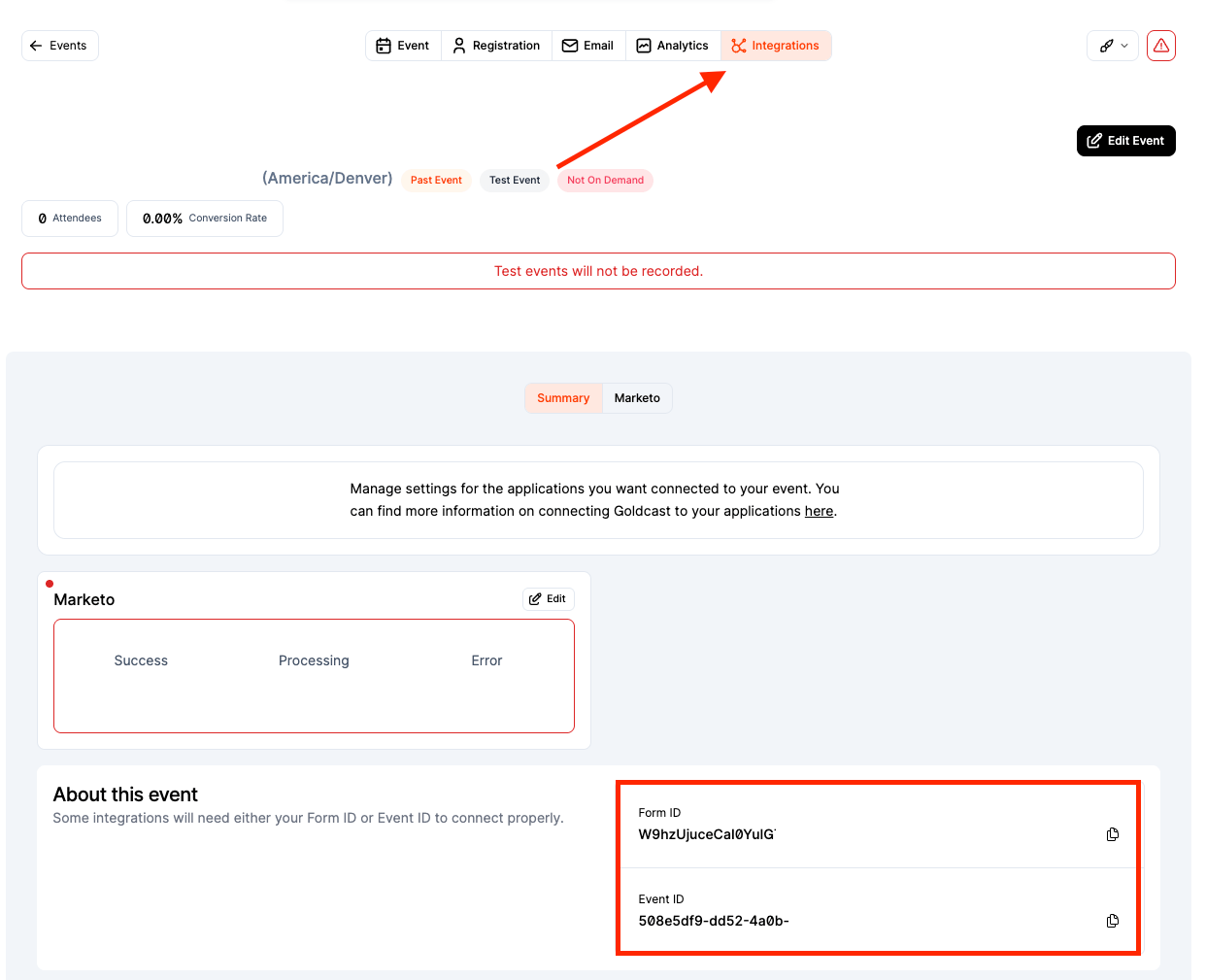Click the Test Event badge
The width and height of the screenshot is (1206, 980).
(x=515, y=181)
